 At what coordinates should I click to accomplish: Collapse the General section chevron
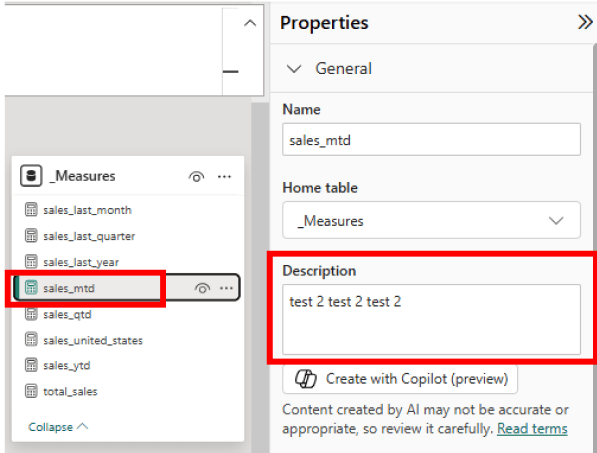tap(294, 69)
